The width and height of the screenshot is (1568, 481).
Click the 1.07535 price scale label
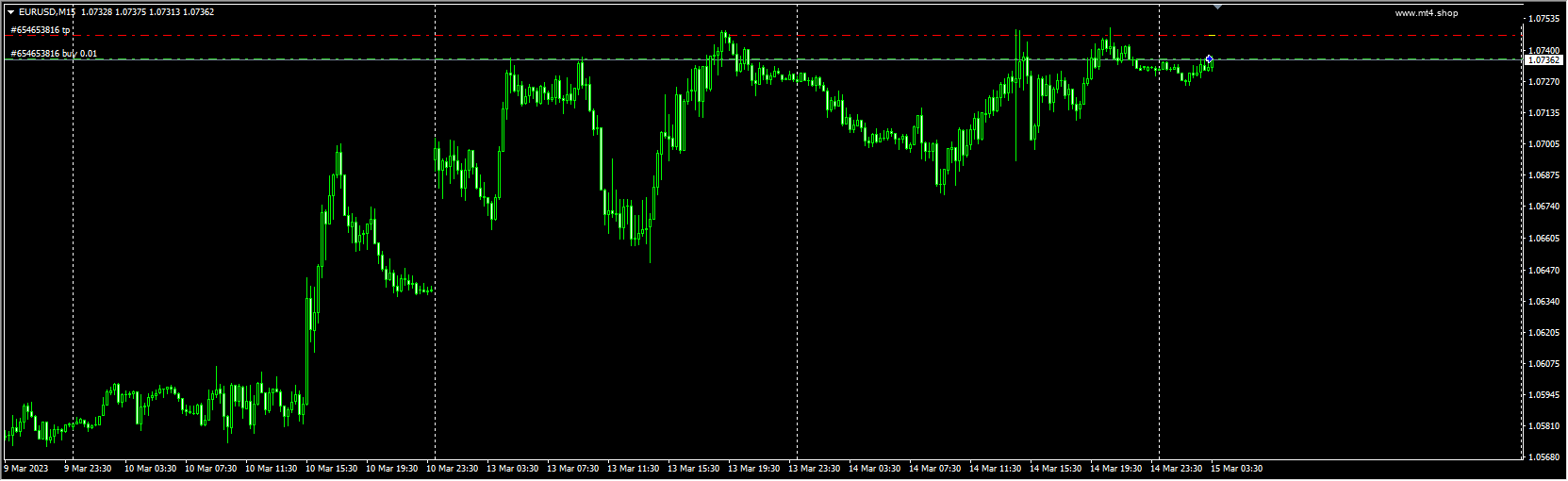[1543, 19]
